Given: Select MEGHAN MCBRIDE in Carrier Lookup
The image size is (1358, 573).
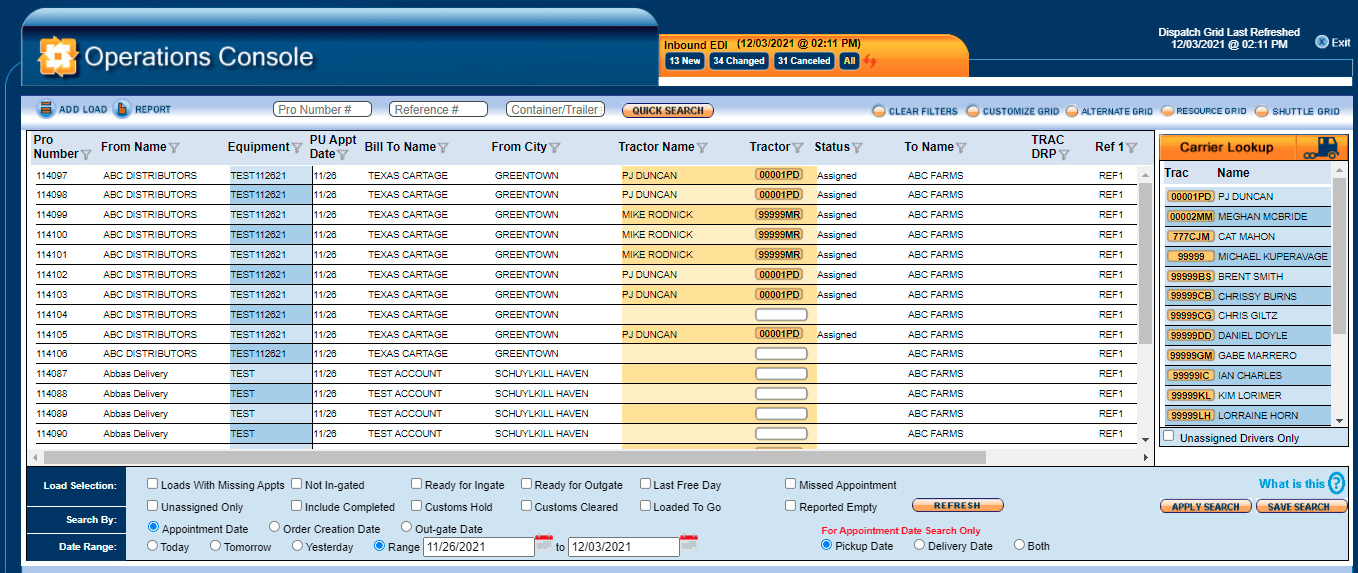Looking at the screenshot, I should coord(1247,217).
